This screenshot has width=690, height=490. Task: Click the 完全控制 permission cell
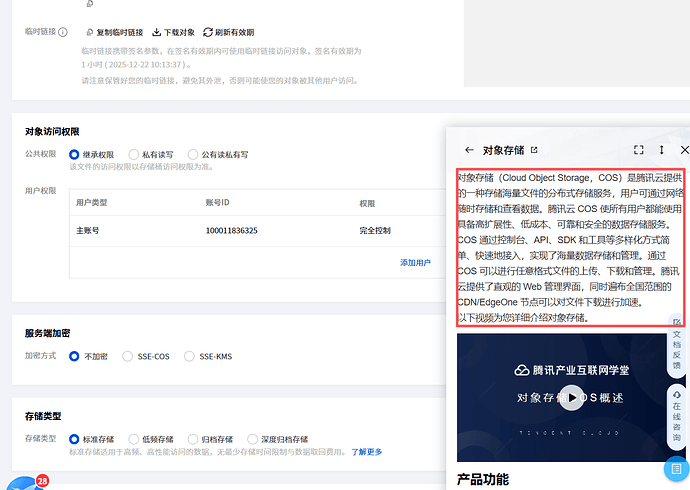pyautogui.click(x=375, y=230)
